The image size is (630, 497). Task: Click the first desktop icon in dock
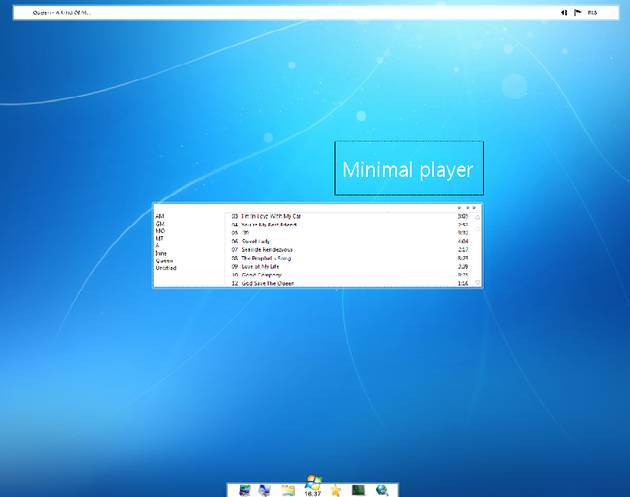point(243,490)
